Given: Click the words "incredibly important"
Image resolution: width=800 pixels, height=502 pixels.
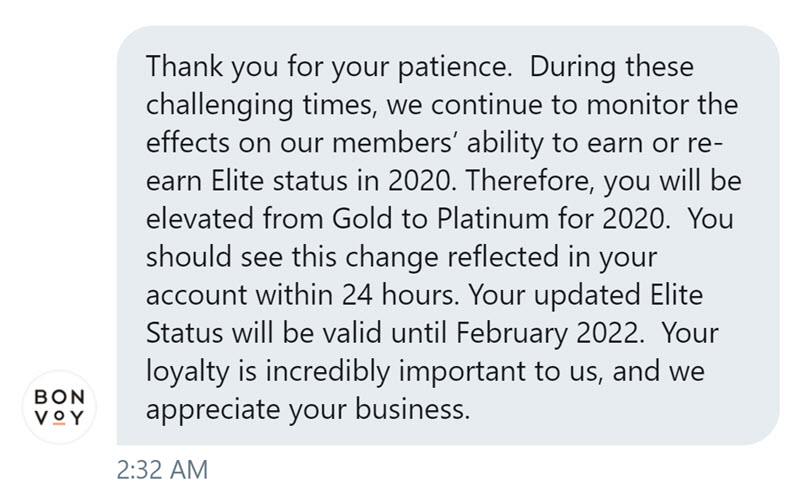Looking at the screenshot, I should [x=396, y=372].
